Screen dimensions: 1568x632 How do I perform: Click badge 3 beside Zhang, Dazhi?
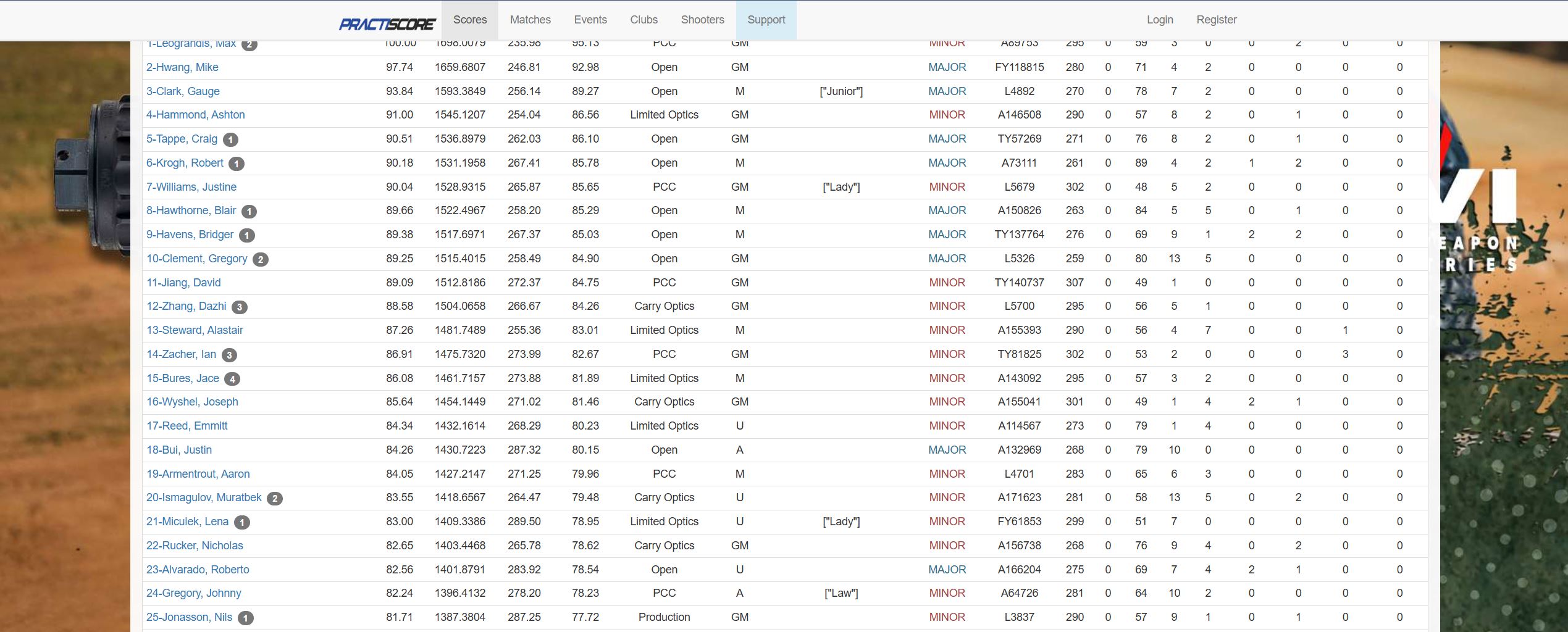pos(240,307)
